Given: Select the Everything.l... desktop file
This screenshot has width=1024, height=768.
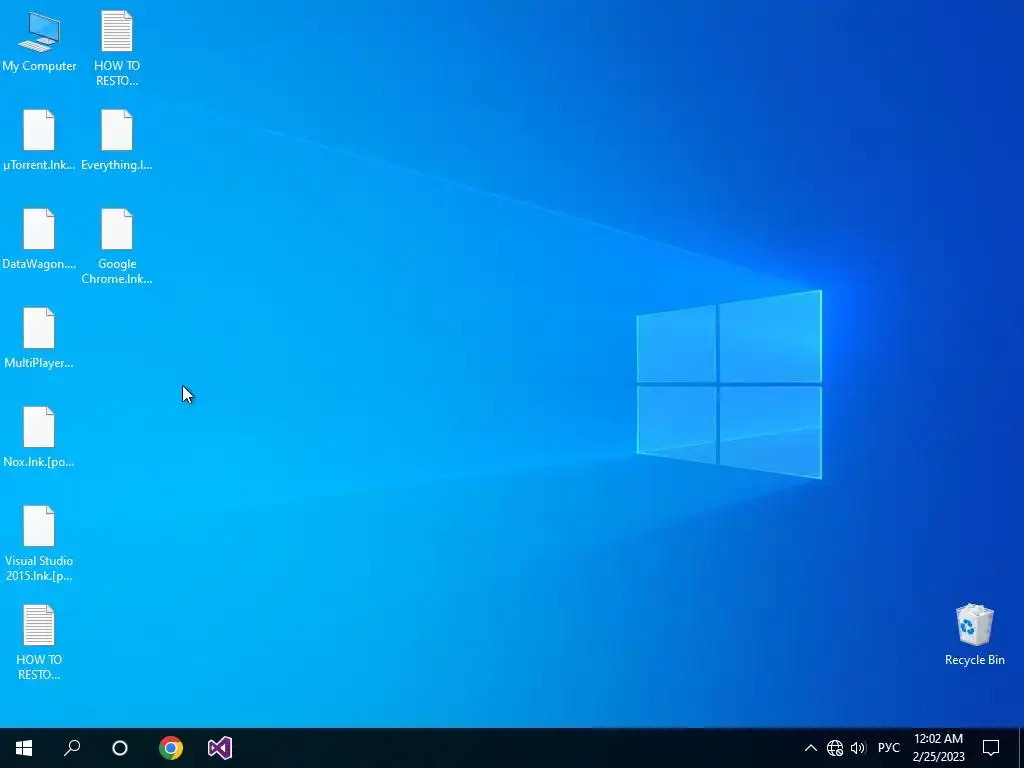Looking at the screenshot, I should point(117,140).
